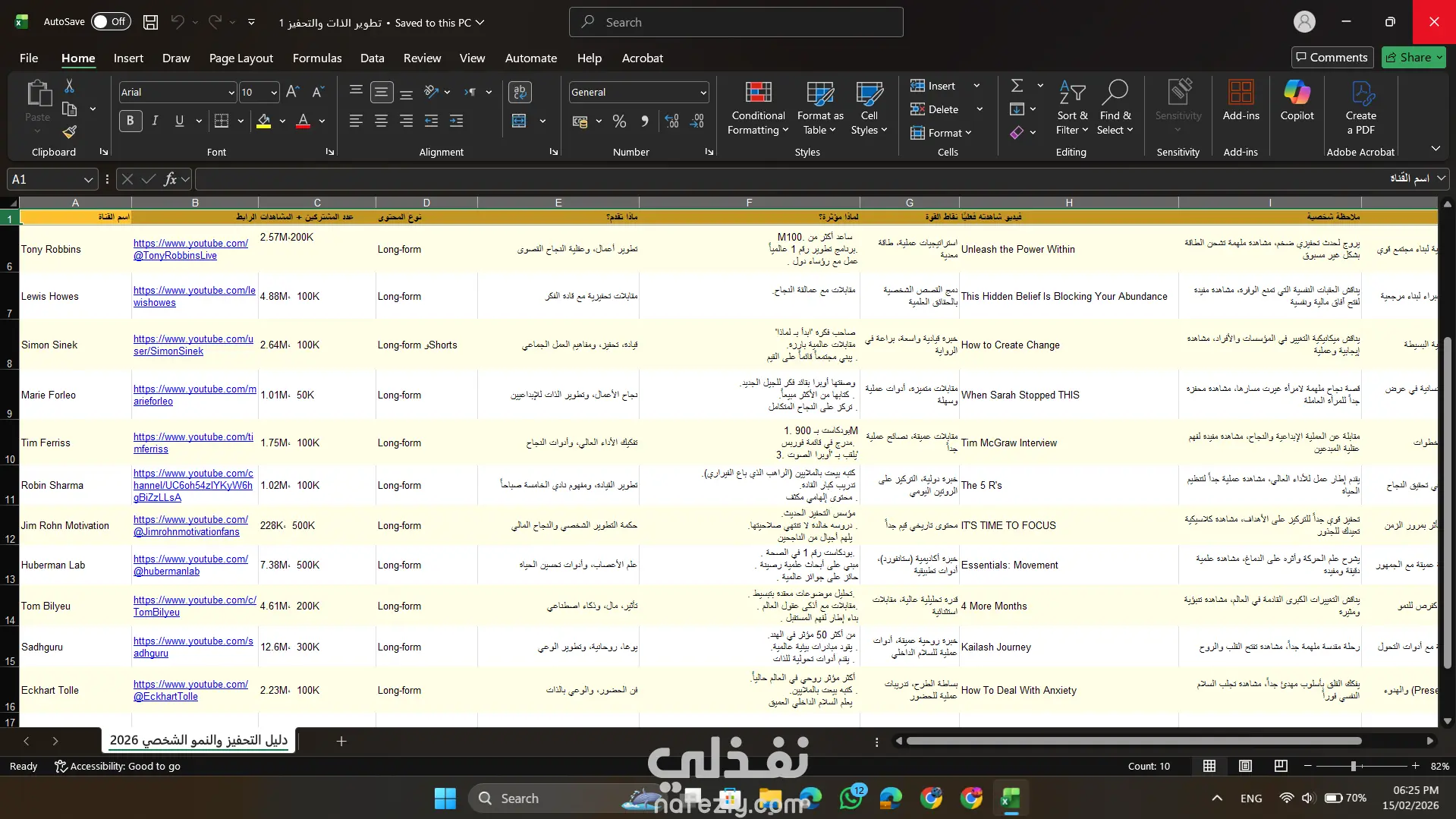Click the green Share button
Screen dimensions: 1456x819
pyautogui.click(x=1414, y=57)
